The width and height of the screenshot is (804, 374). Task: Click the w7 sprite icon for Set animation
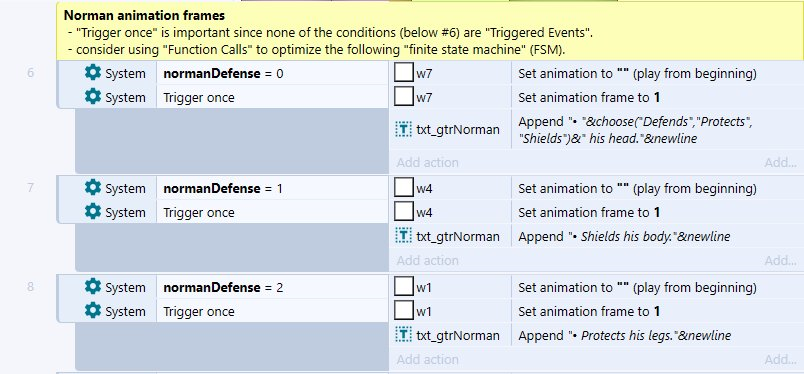tap(404, 73)
